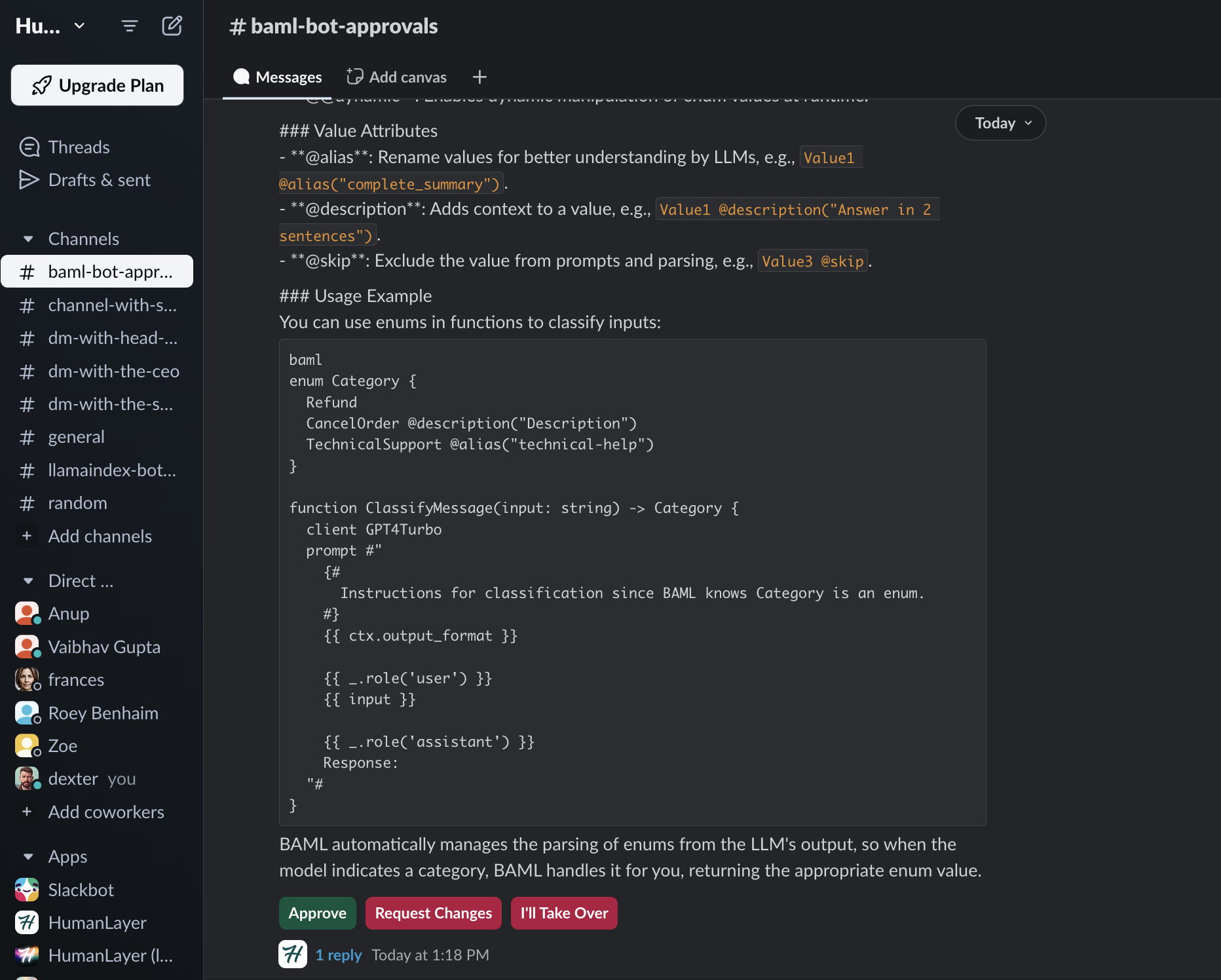Viewport: 1221px width, 980px height.
Task: Open the Slackbot app conversation
Action: (81, 890)
